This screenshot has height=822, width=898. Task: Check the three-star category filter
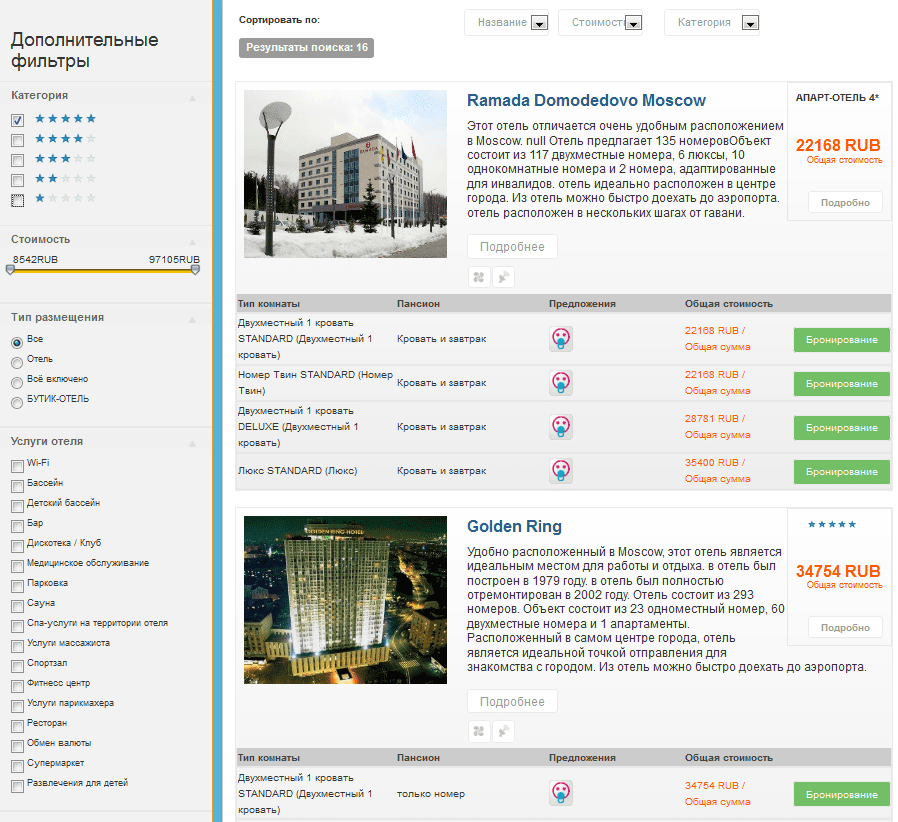pyautogui.click(x=17, y=160)
